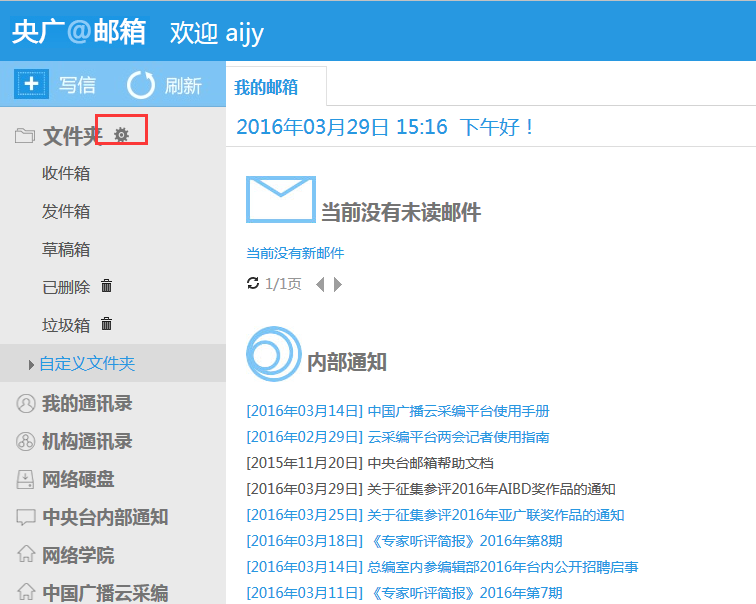The width and height of the screenshot is (756, 604).
Task: Click the refresh circular arrow icon
Action: [x=141, y=85]
